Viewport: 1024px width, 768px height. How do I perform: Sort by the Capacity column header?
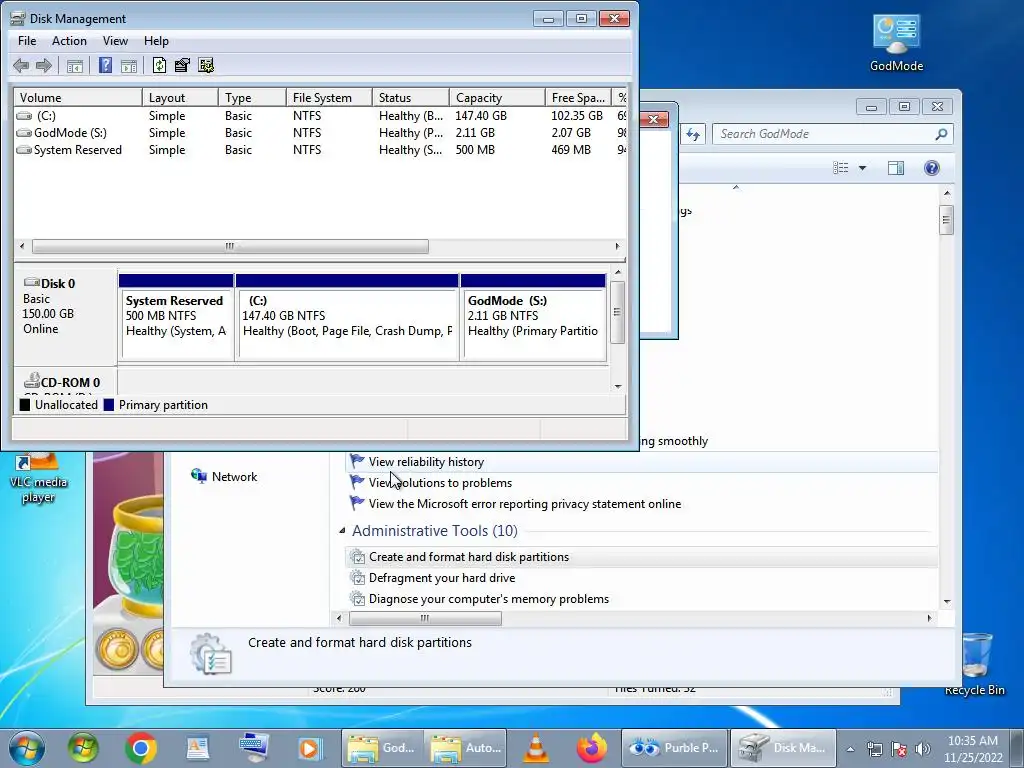(x=497, y=98)
